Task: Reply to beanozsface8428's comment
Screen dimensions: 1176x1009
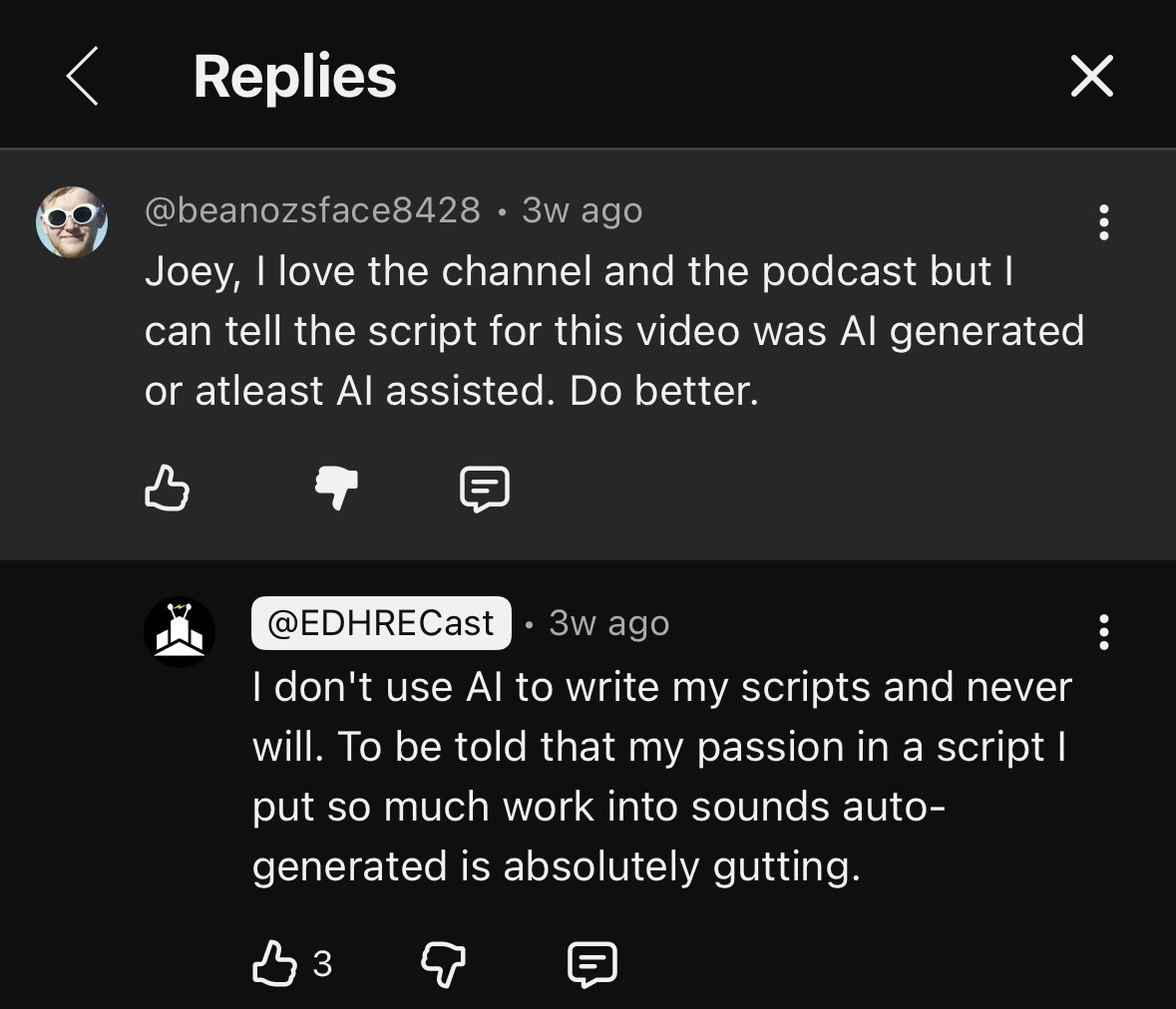Action: 485,489
